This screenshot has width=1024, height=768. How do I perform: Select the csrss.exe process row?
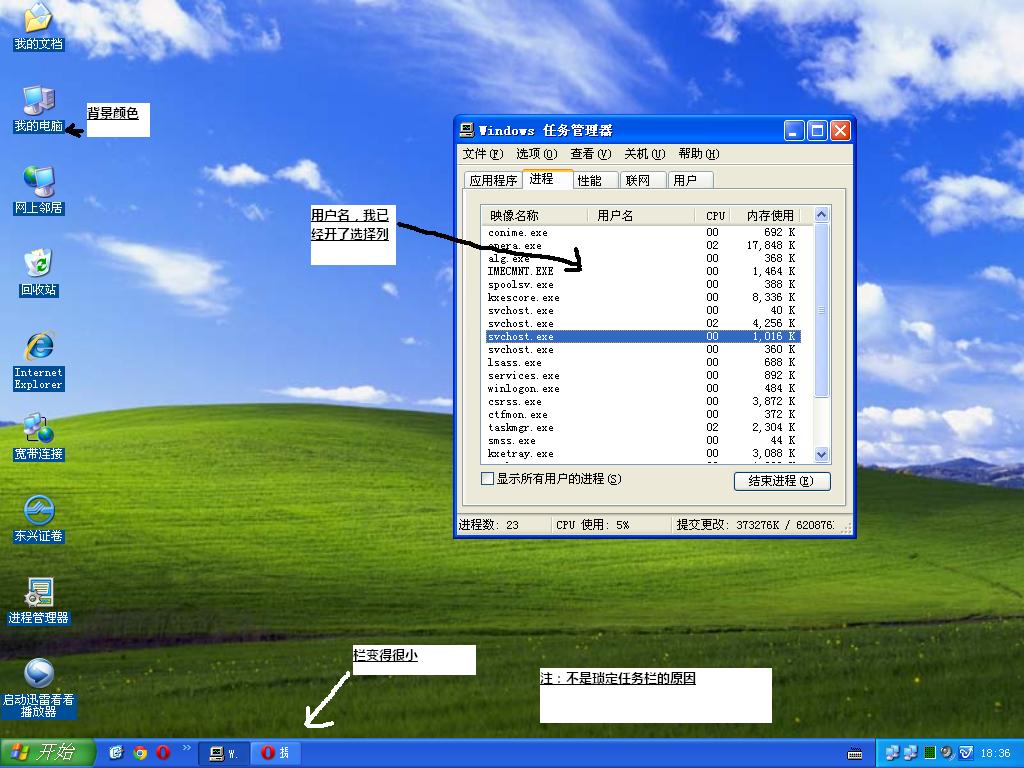click(x=643, y=402)
